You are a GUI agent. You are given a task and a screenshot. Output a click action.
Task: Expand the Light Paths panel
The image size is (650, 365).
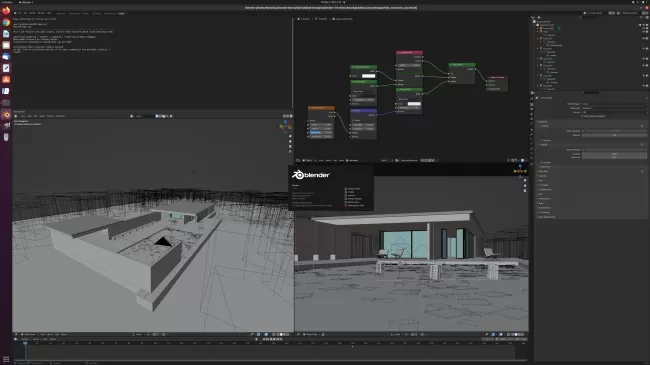(x=542, y=171)
